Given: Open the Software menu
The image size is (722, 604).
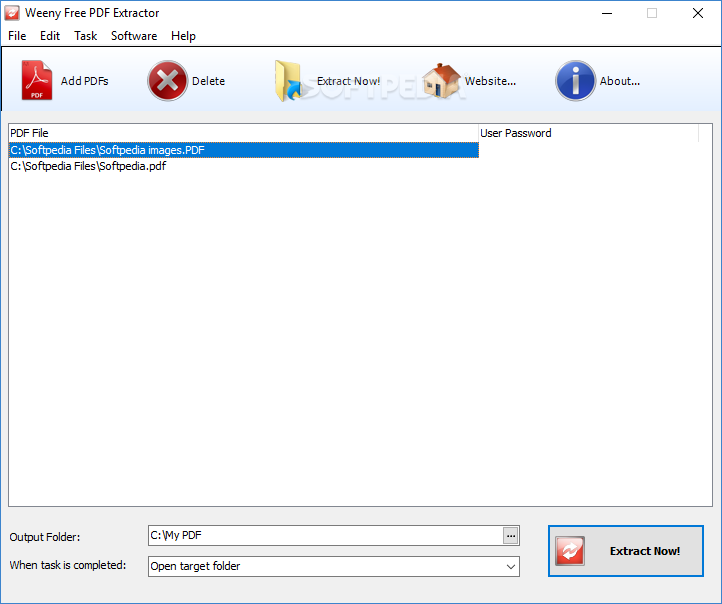Looking at the screenshot, I should (134, 36).
